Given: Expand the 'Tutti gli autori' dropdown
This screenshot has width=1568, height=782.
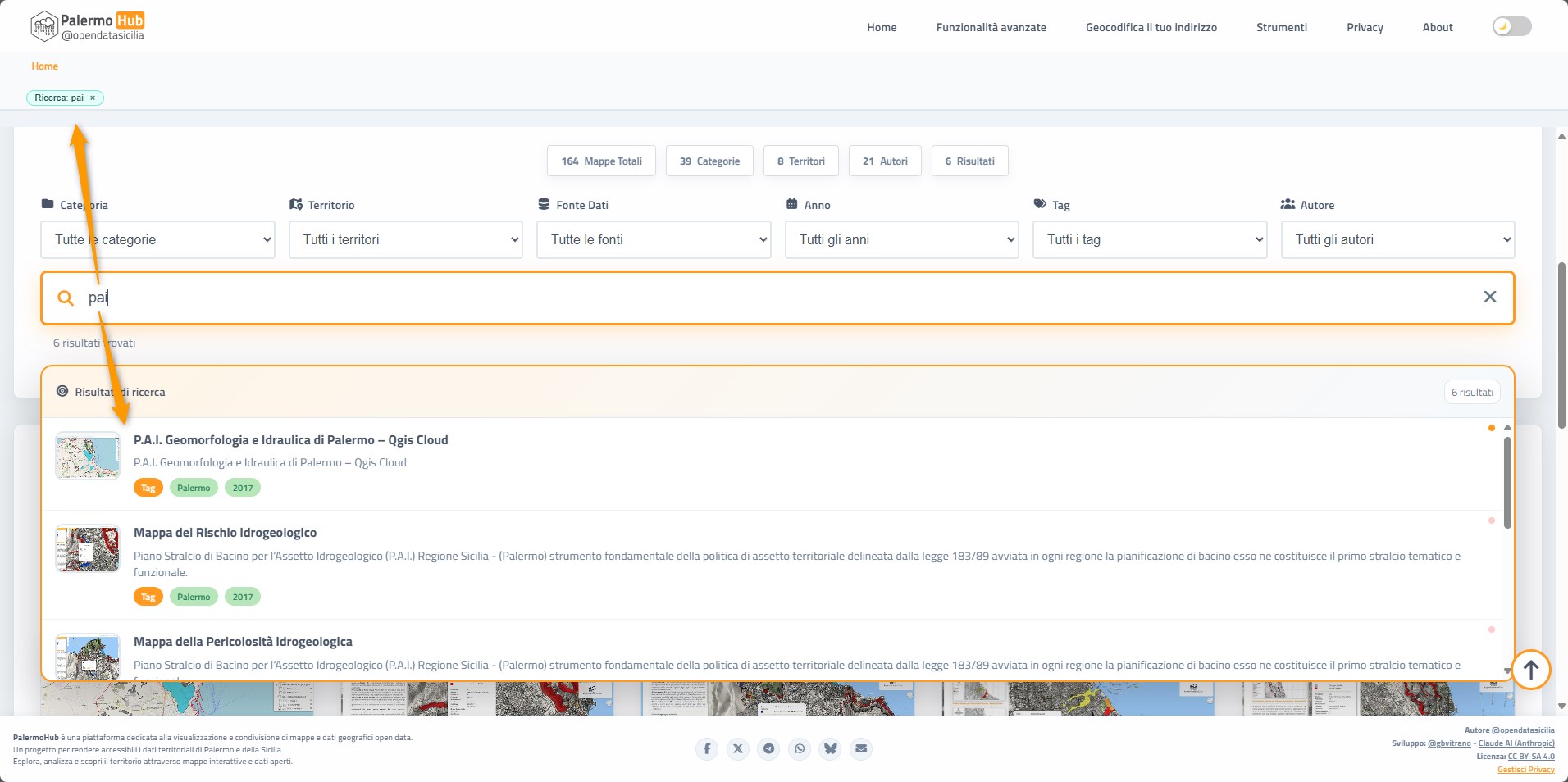Looking at the screenshot, I should [x=1397, y=240].
